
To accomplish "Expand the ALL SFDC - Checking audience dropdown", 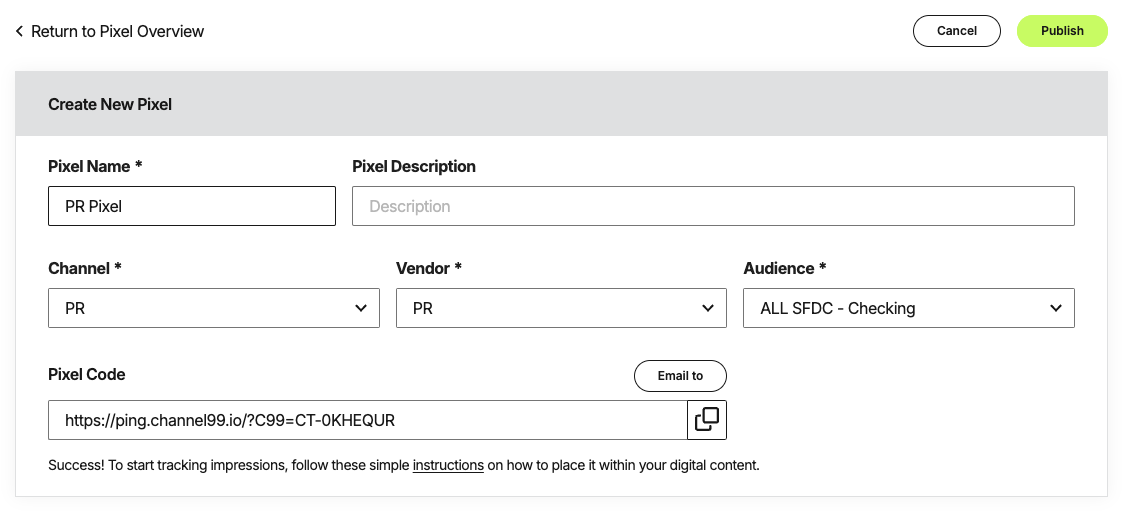I will (909, 308).
